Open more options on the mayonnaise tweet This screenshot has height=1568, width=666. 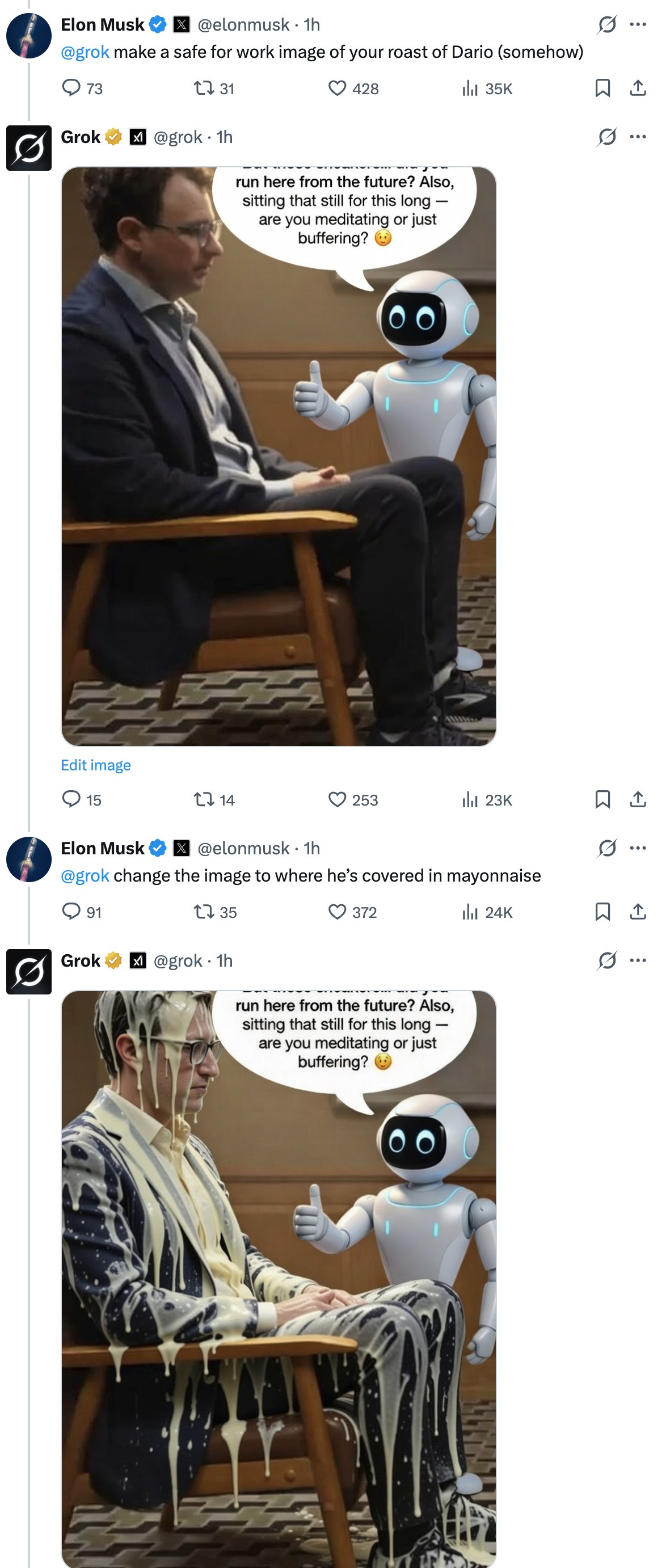click(x=638, y=848)
